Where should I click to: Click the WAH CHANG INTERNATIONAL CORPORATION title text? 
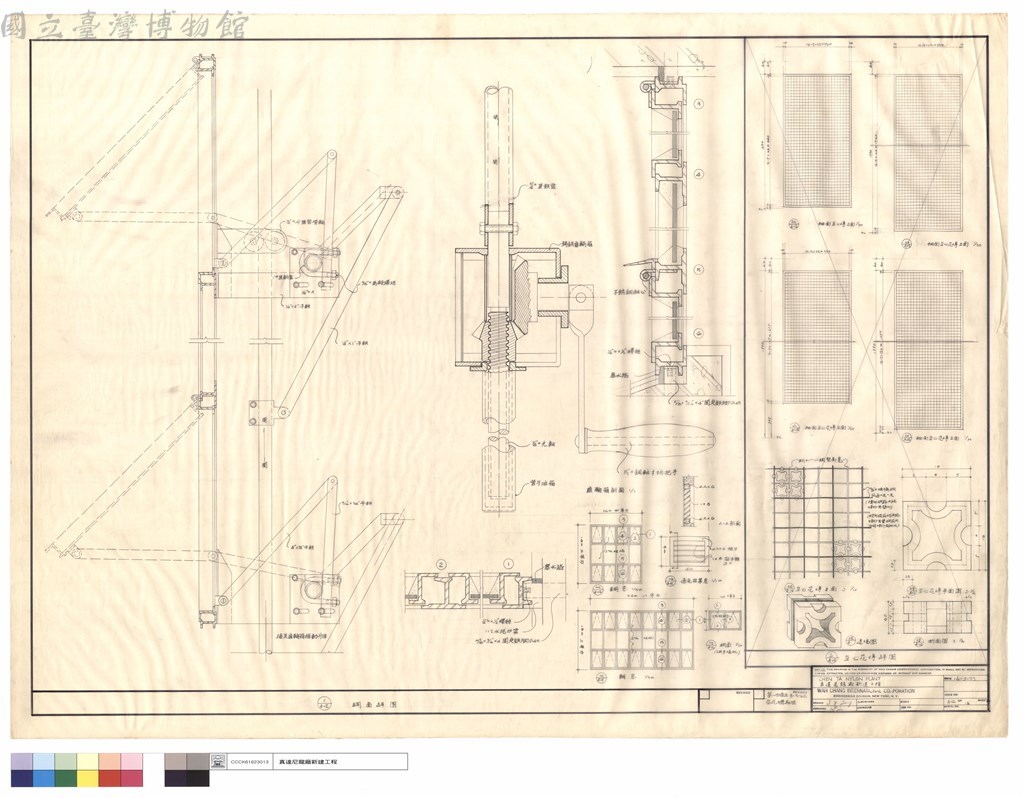tap(864, 690)
